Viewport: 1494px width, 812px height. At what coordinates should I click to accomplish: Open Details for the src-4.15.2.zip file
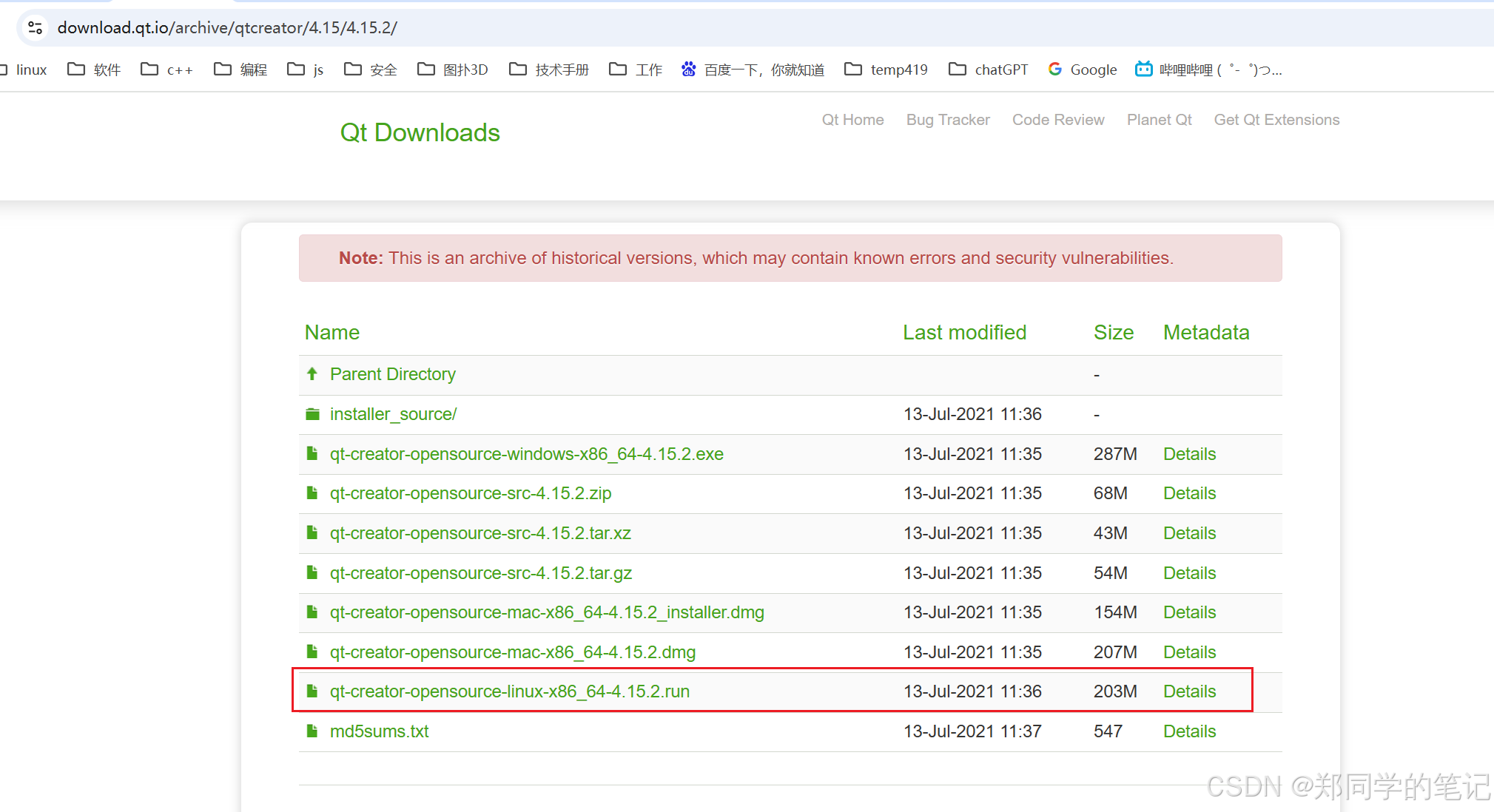pyautogui.click(x=1188, y=493)
